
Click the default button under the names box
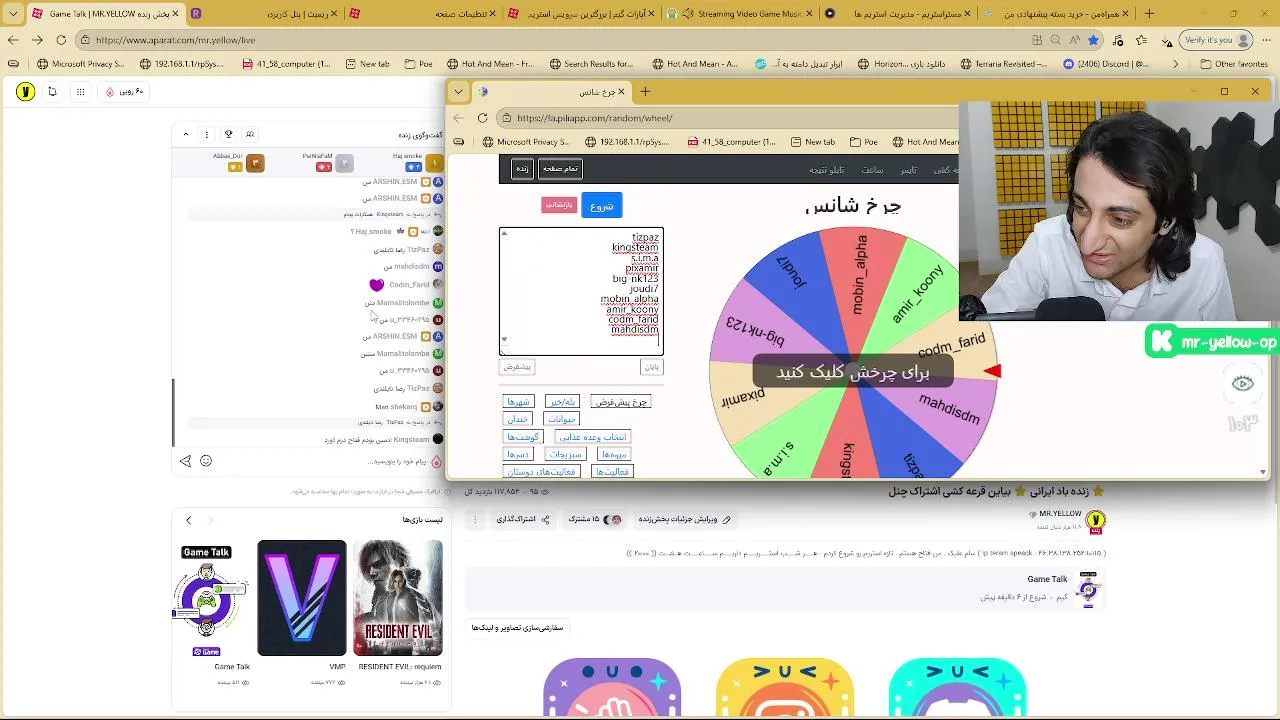(517, 367)
